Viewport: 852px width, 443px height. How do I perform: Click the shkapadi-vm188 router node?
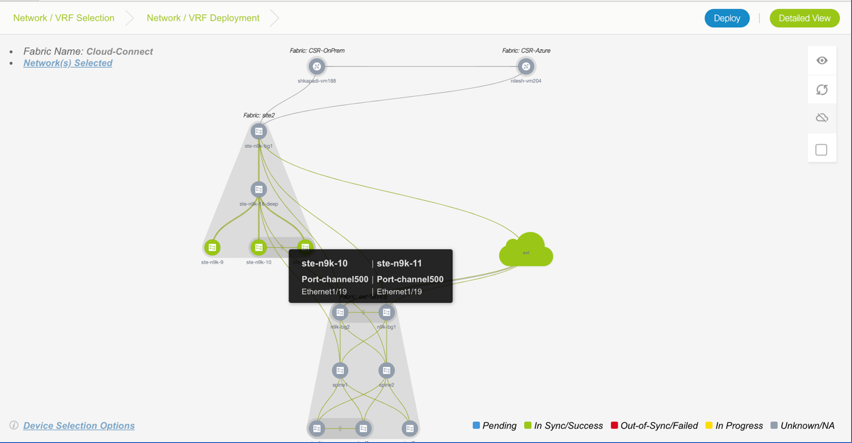(316, 67)
